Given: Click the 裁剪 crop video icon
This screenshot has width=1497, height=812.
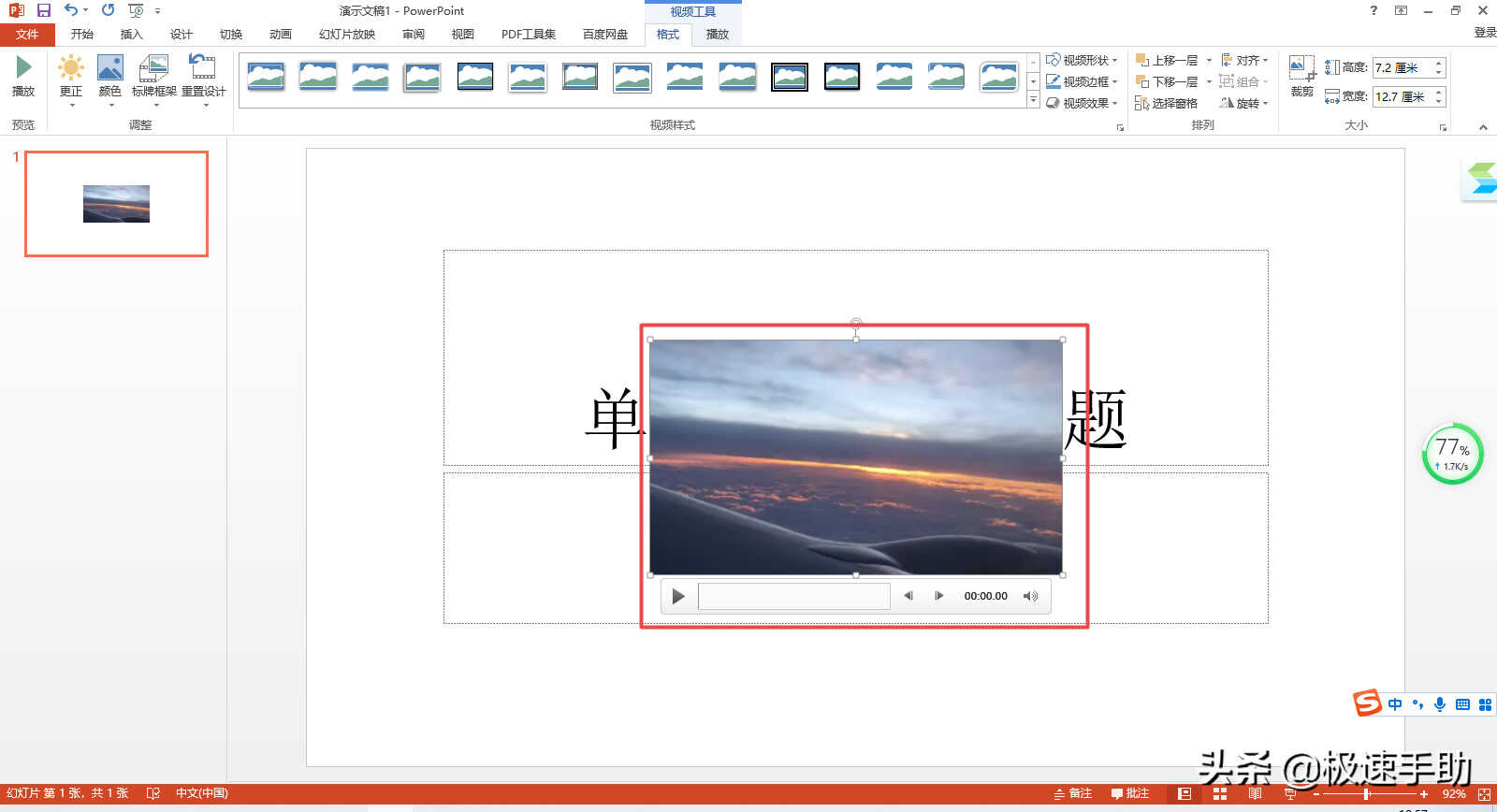Looking at the screenshot, I should 1301,75.
